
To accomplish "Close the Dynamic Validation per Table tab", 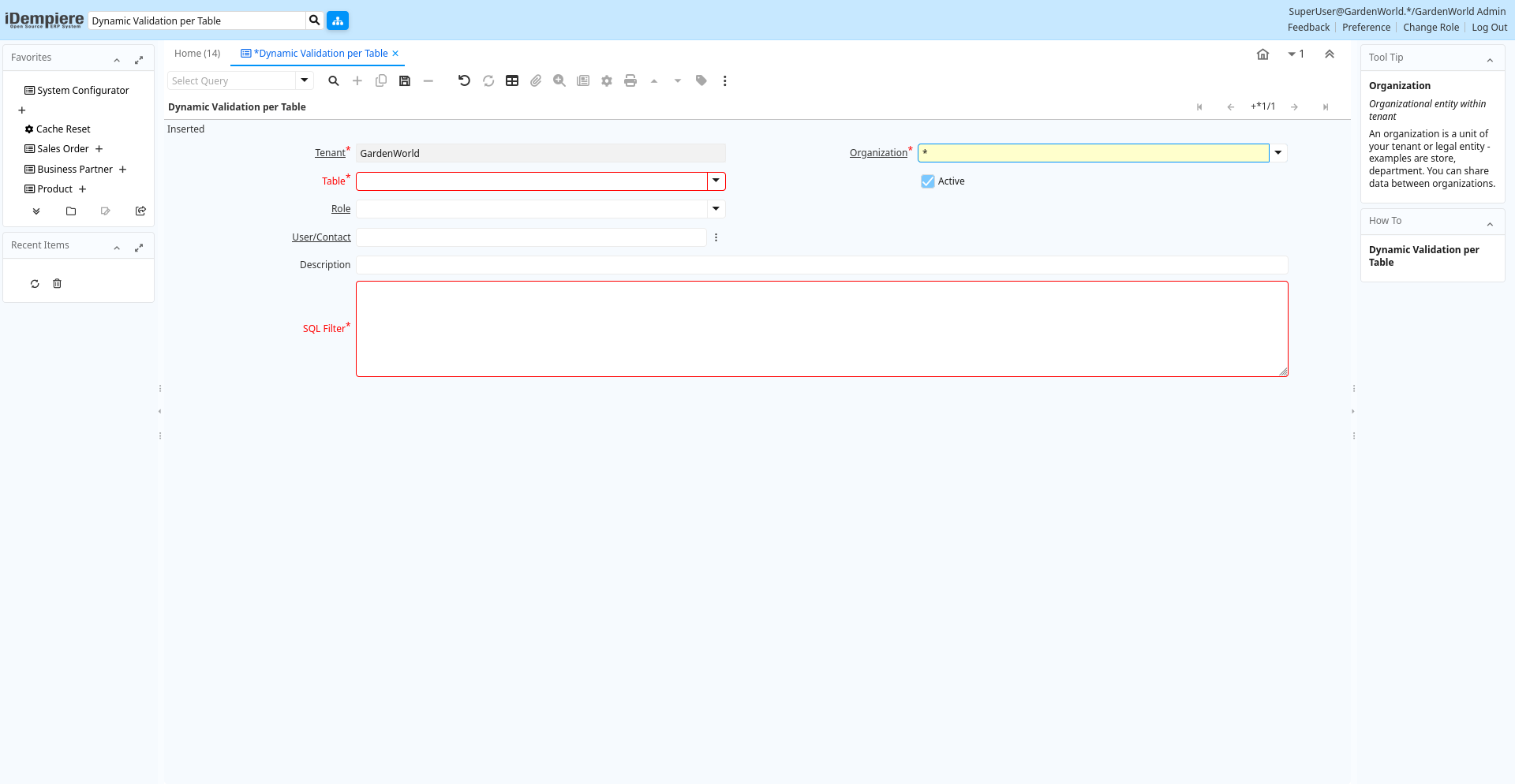I will click(396, 54).
